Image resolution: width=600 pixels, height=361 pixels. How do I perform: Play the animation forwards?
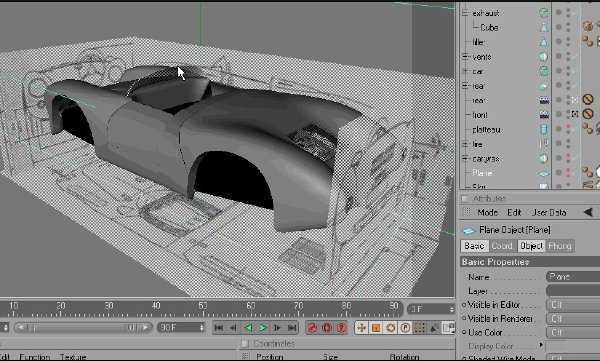coord(263,328)
